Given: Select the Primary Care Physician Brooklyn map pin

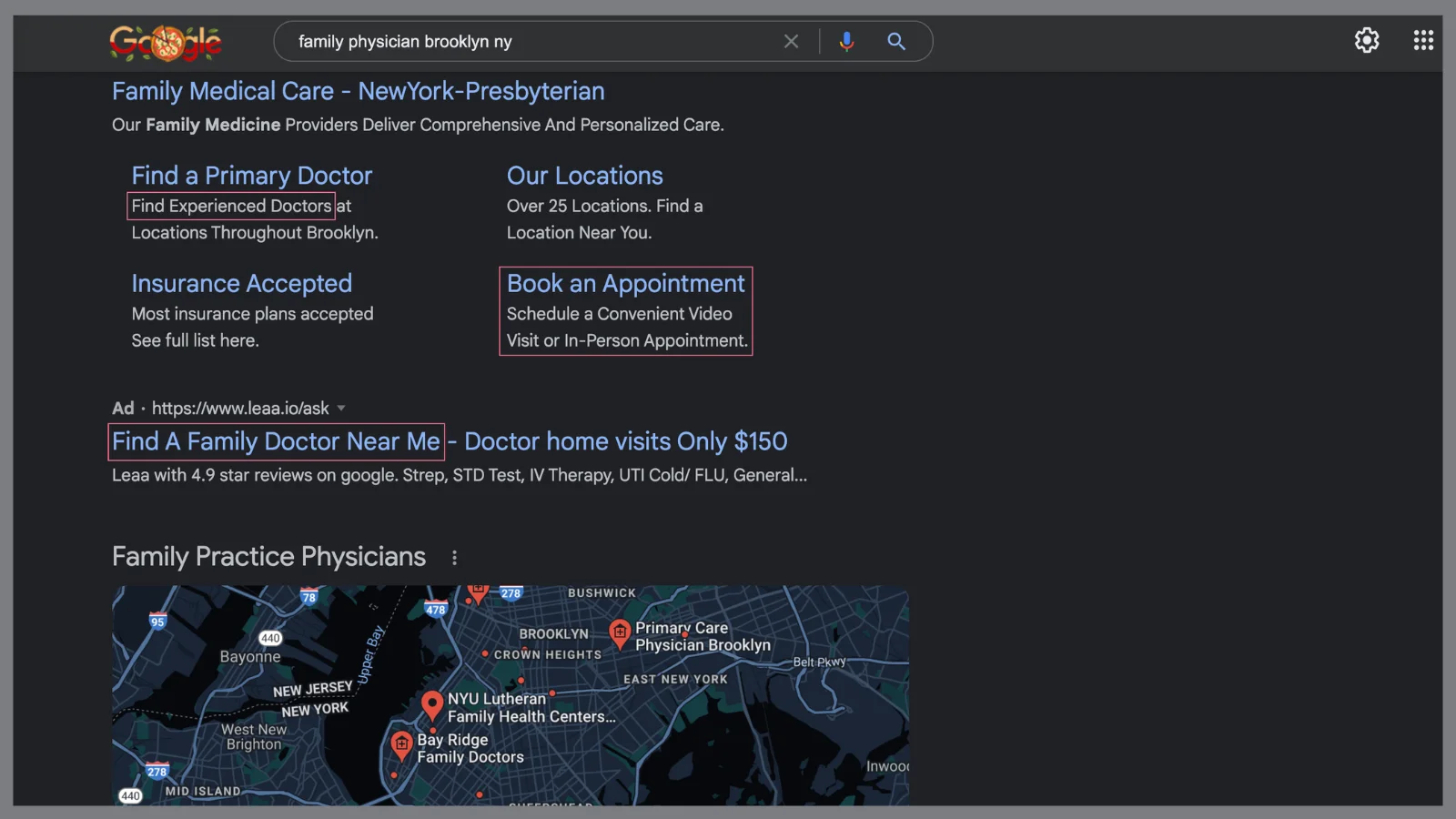Looking at the screenshot, I should (620, 633).
